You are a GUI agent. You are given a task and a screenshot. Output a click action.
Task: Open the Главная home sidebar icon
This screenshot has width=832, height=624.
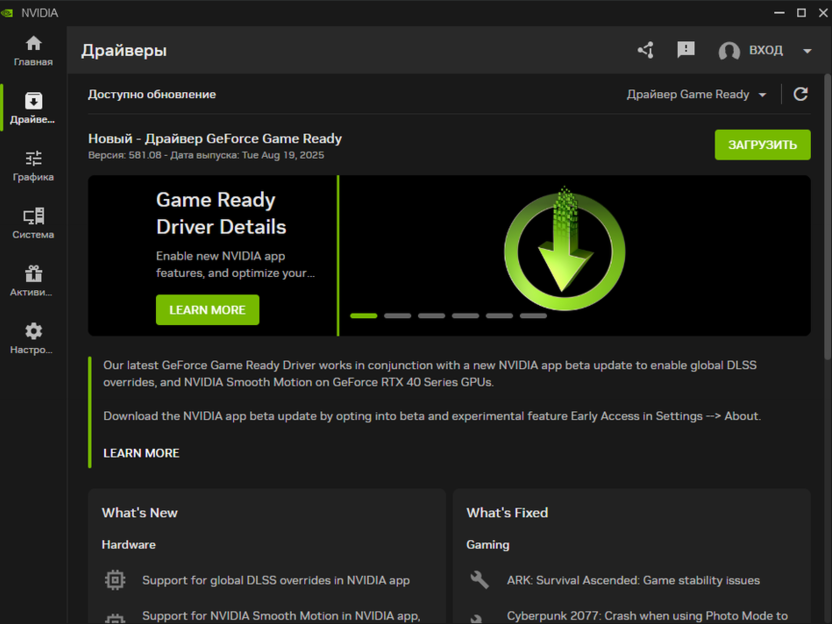(x=33, y=44)
